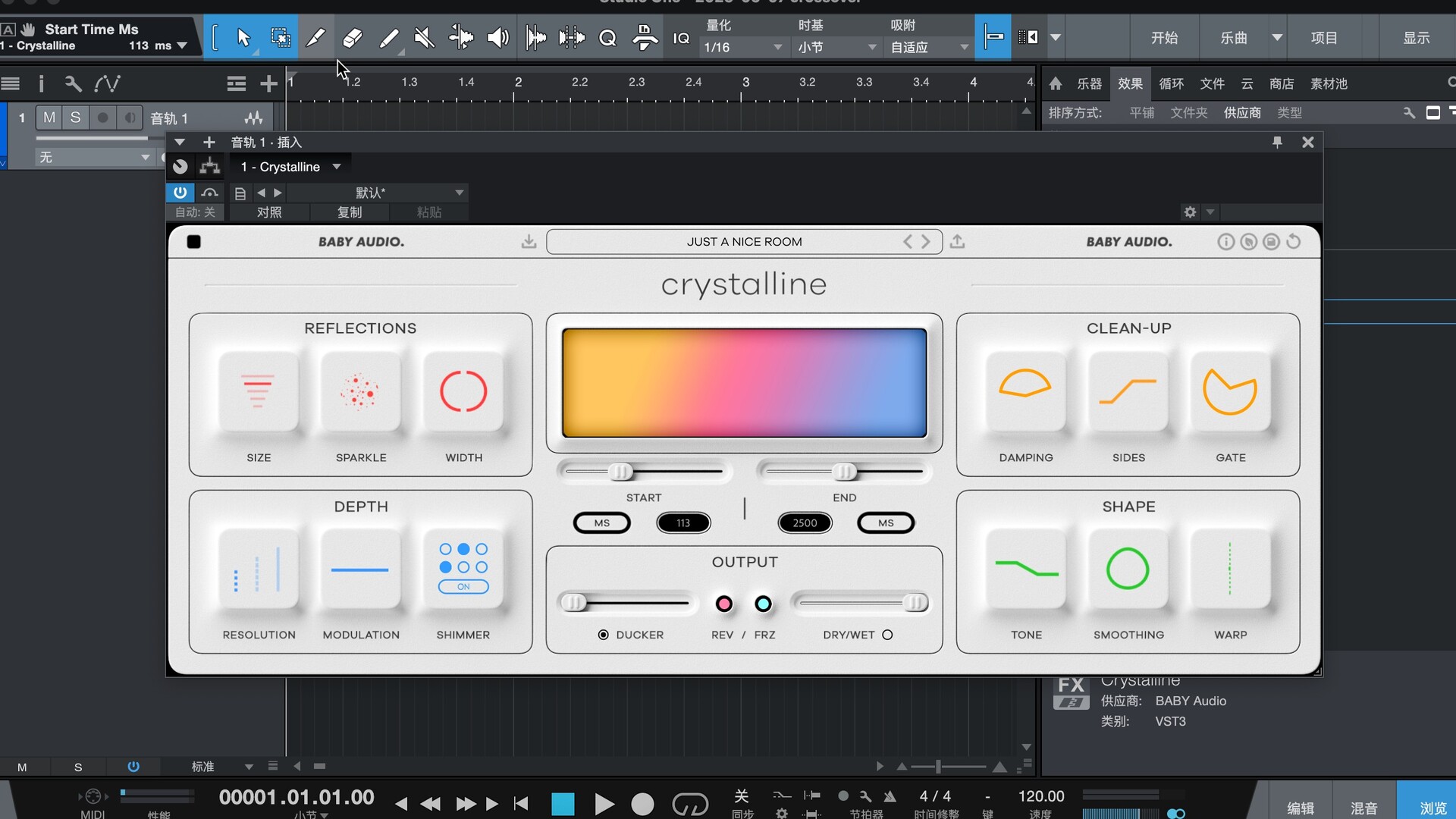
Task: Select the Range tool
Action: point(280,37)
